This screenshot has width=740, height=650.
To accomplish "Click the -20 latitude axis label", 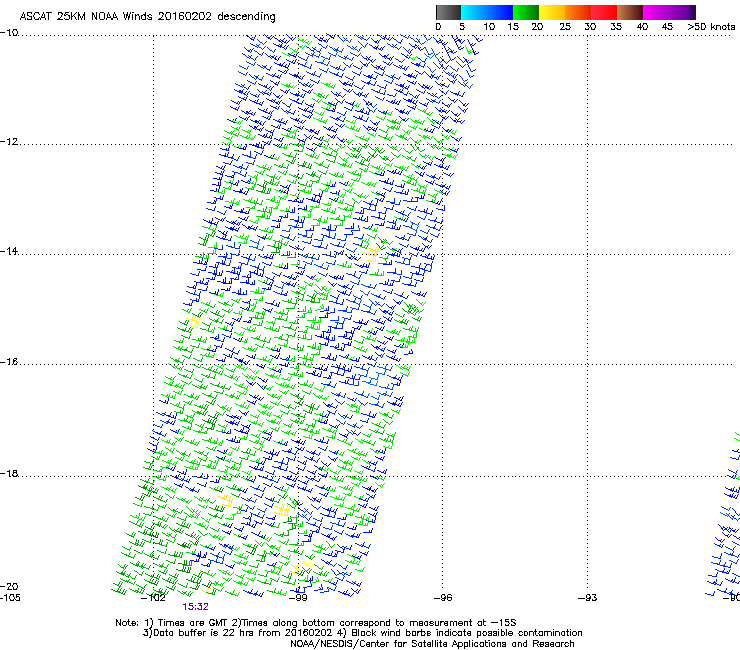I will [x=9, y=586].
